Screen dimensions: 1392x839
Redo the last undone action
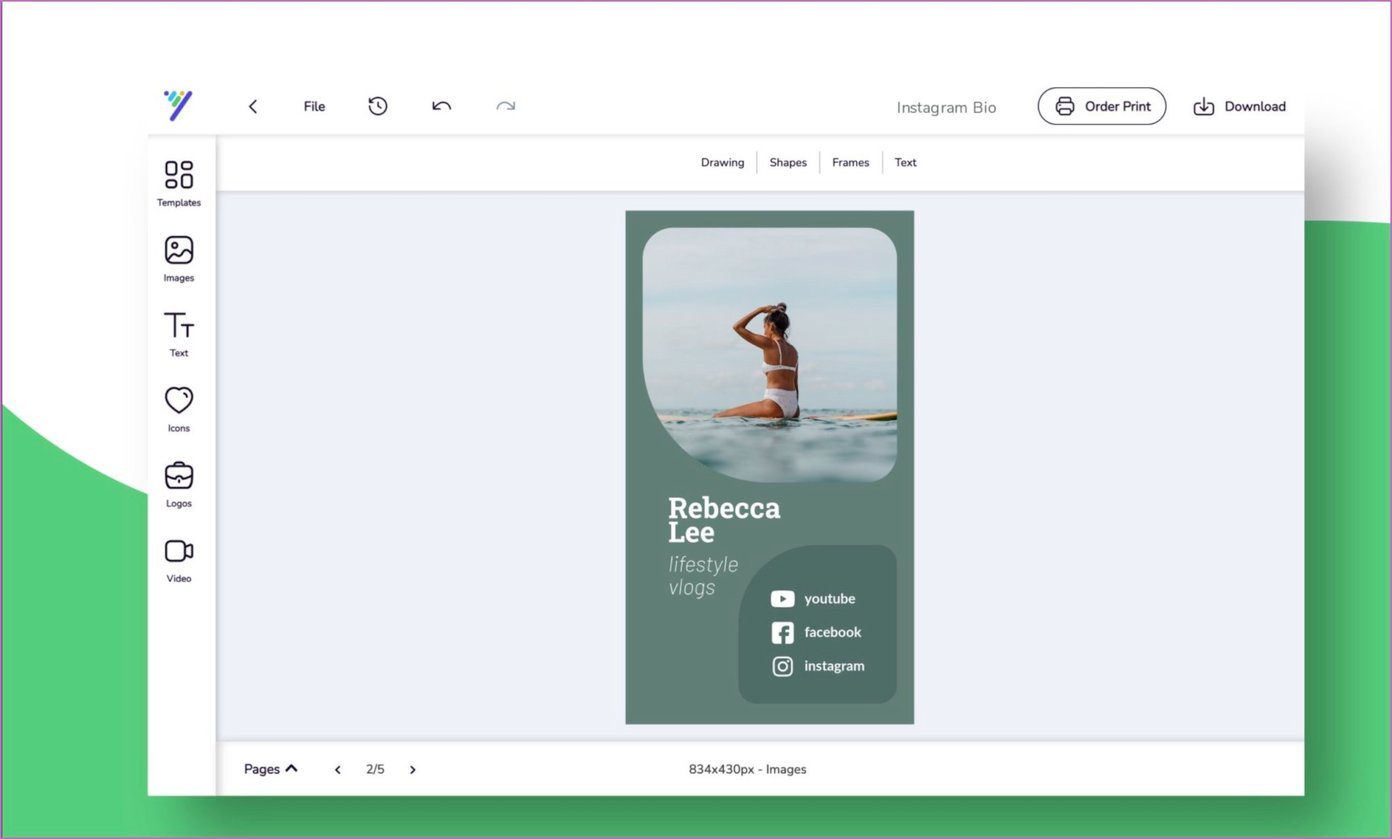506,106
